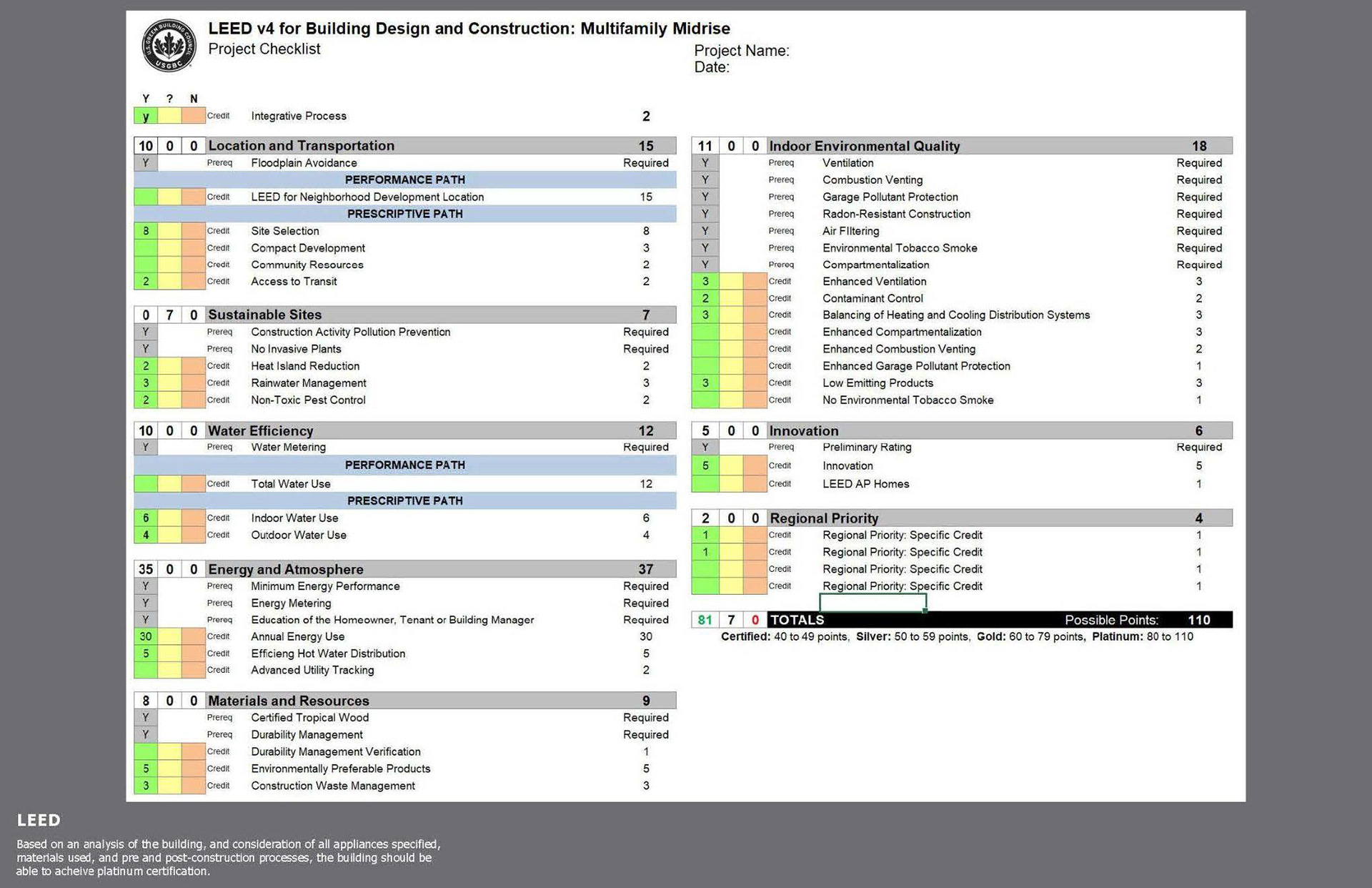Click 'Environmentally Preferable Products' credit
This screenshot has width=1372, height=888.
pyautogui.click(x=341, y=769)
